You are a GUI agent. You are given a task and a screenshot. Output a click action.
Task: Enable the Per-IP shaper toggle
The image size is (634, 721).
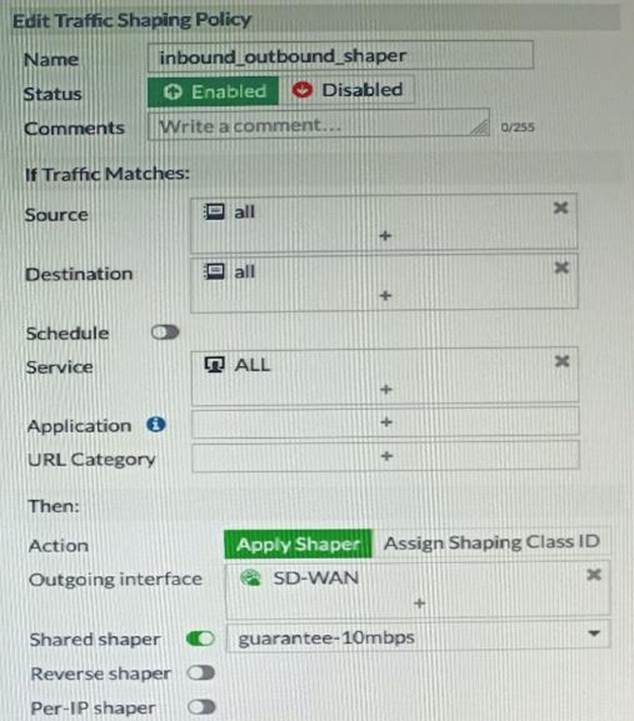[x=201, y=707]
